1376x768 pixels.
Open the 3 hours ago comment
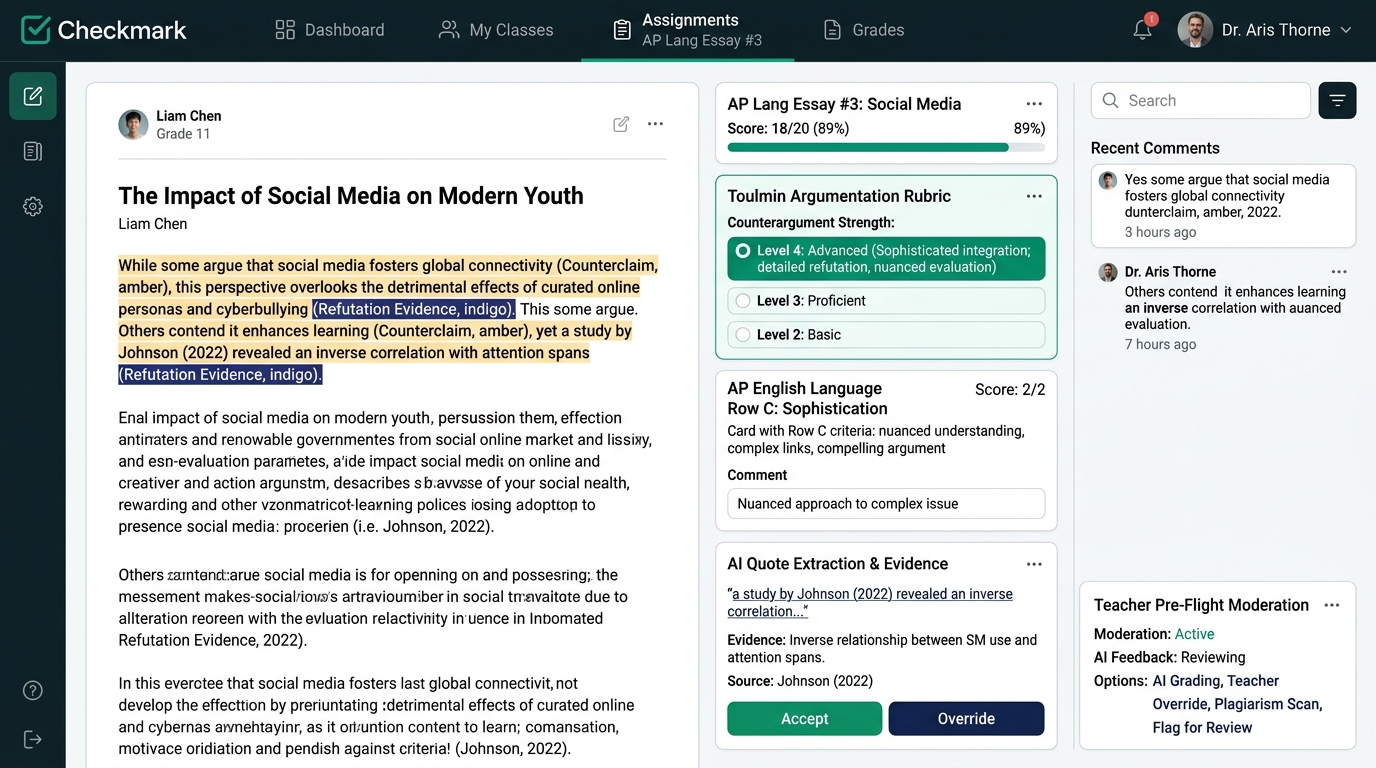pyautogui.click(x=1223, y=206)
